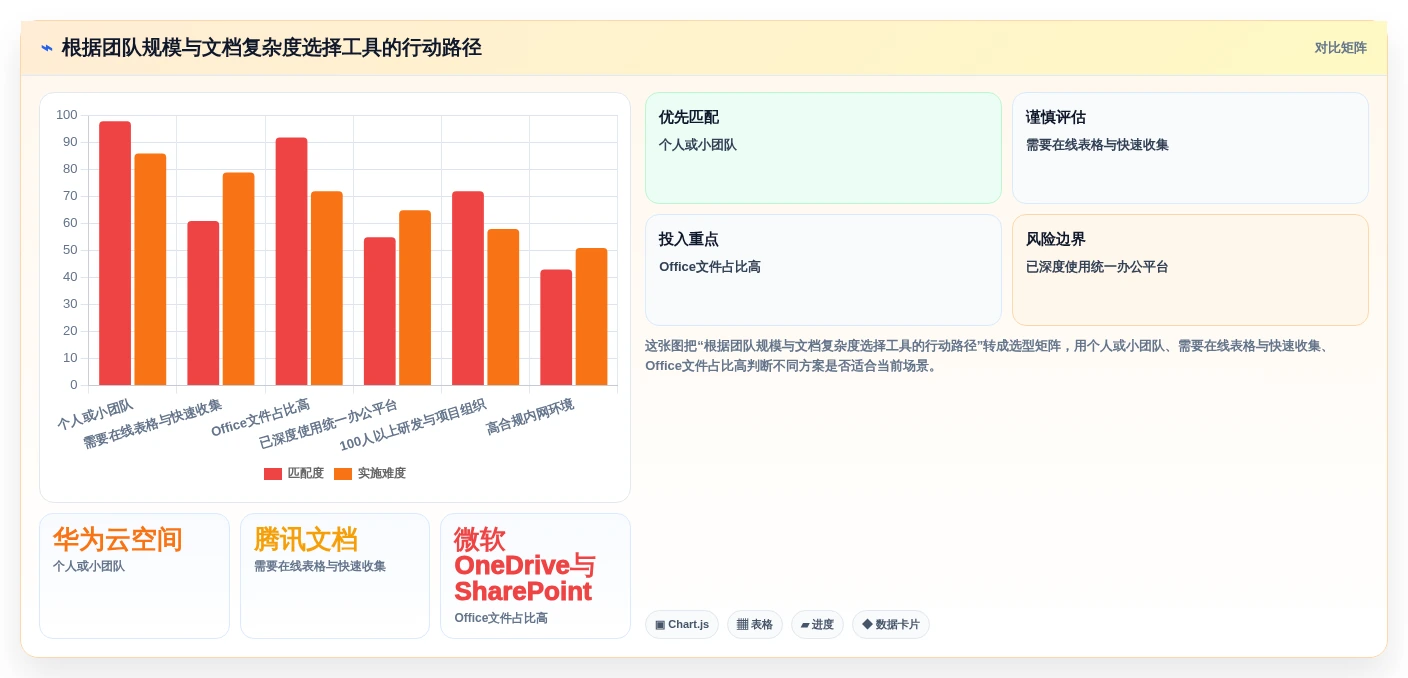Click the orange bar for 需要在线表格与快速收集
This screenshot has width=1408, height=678.
(x=239, y=279)
